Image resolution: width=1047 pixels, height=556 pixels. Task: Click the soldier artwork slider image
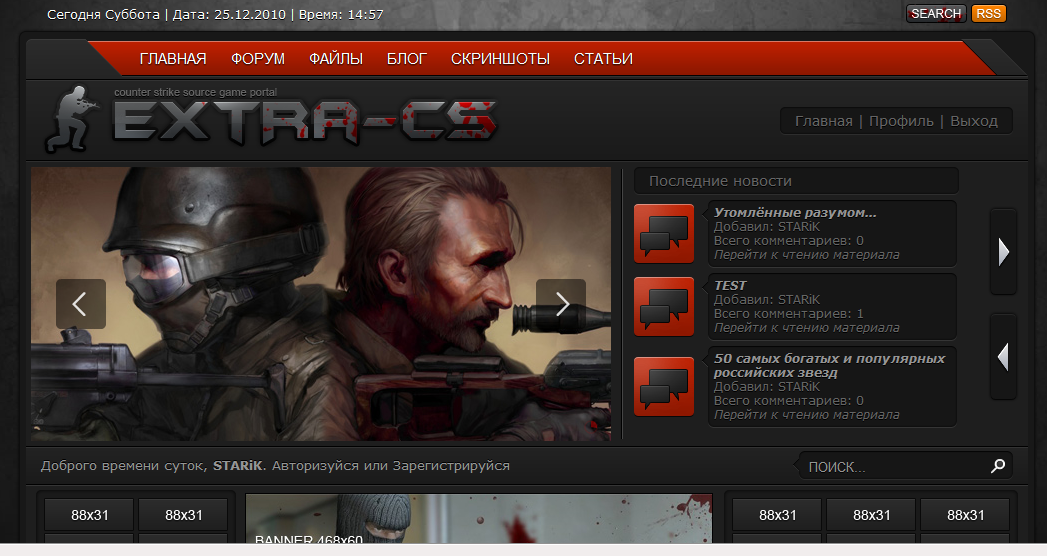[x=321, y=304]
